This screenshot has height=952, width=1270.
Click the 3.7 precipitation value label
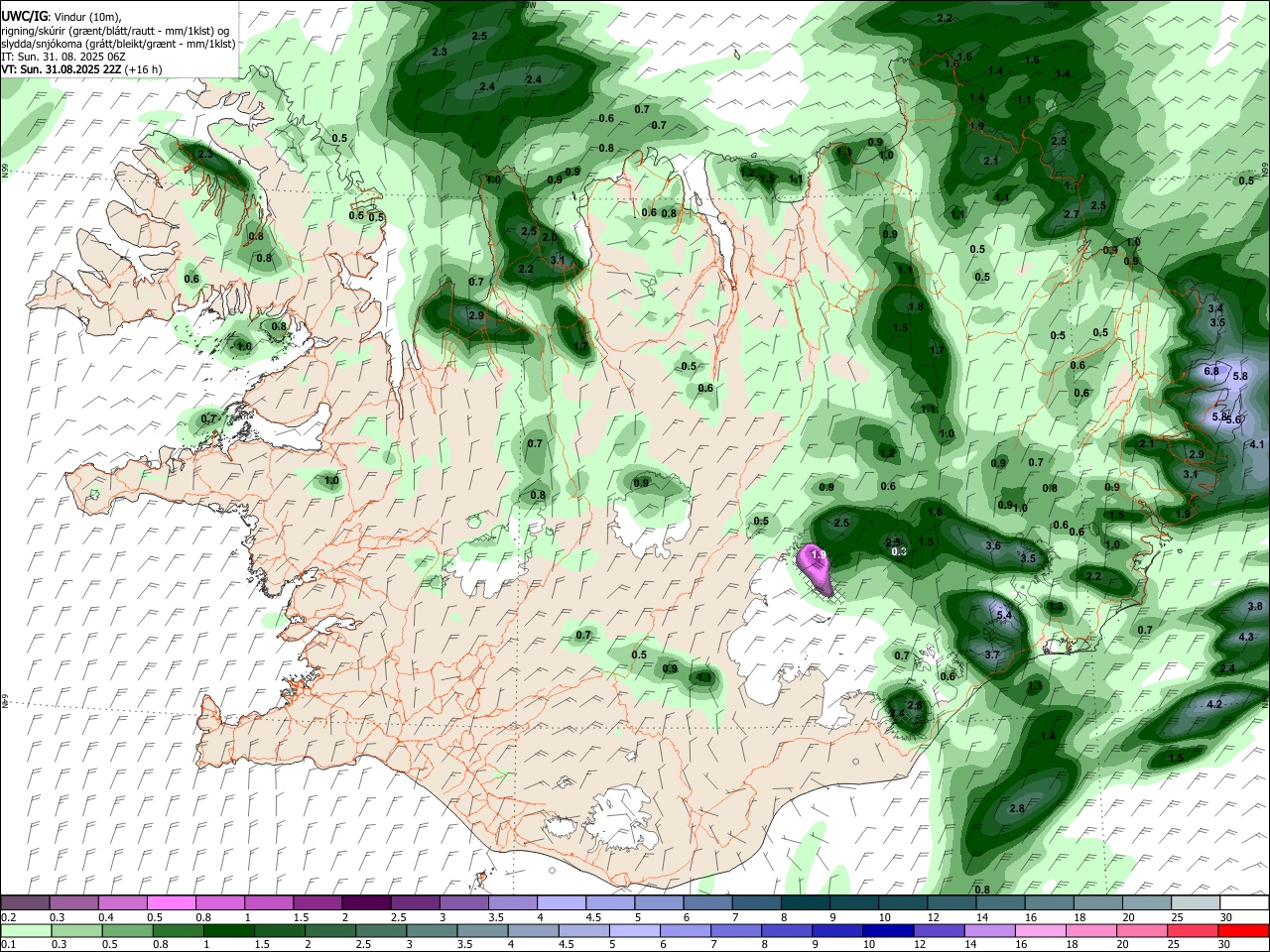991,655
